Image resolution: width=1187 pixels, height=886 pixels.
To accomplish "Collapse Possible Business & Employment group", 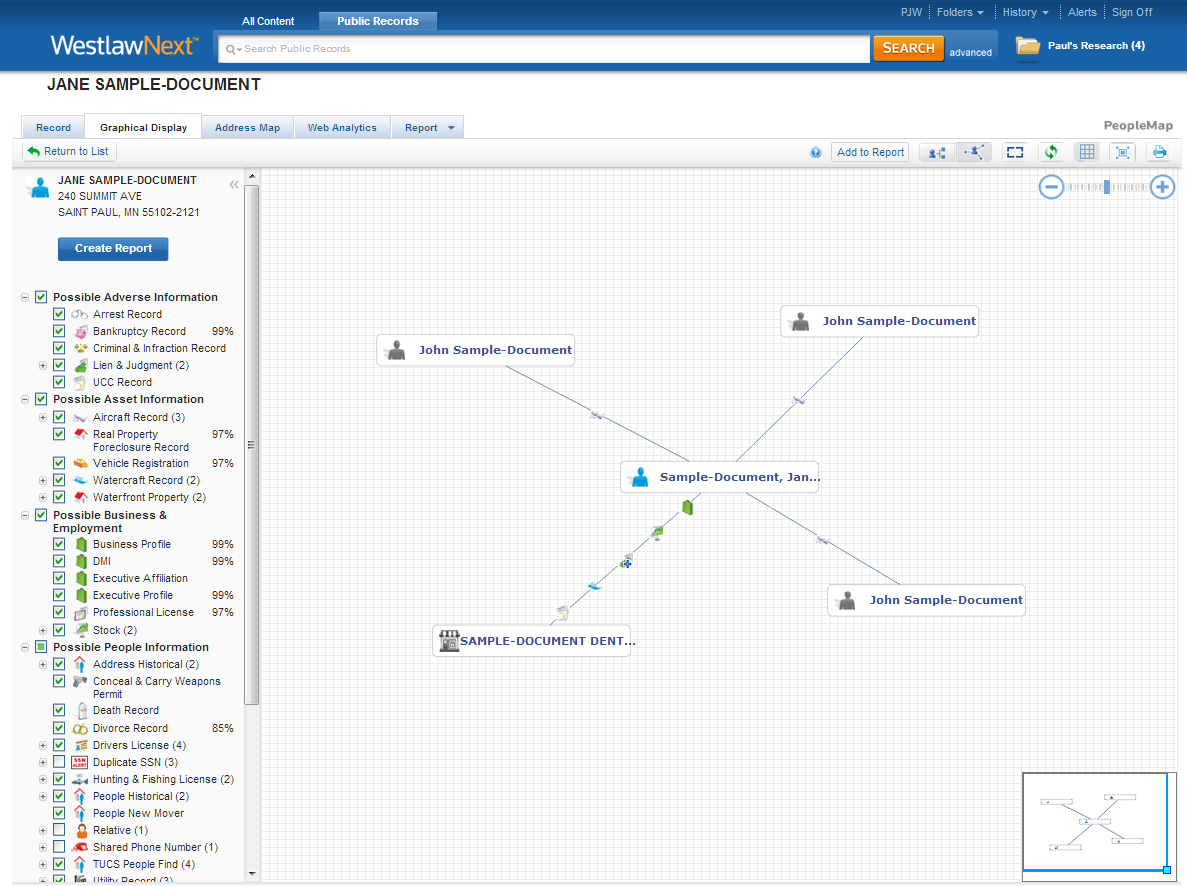I will [x=25, y=515].
